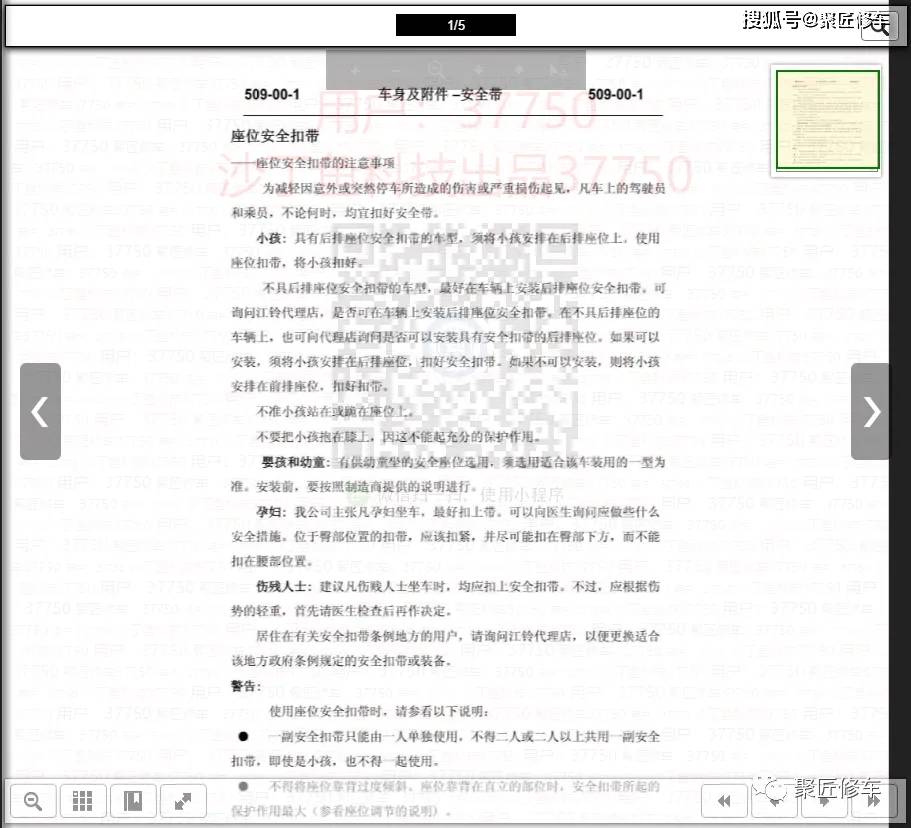Click the left header code "509-00-1"
The width and height of the screenshot is (911, 828).
[272, 94]
